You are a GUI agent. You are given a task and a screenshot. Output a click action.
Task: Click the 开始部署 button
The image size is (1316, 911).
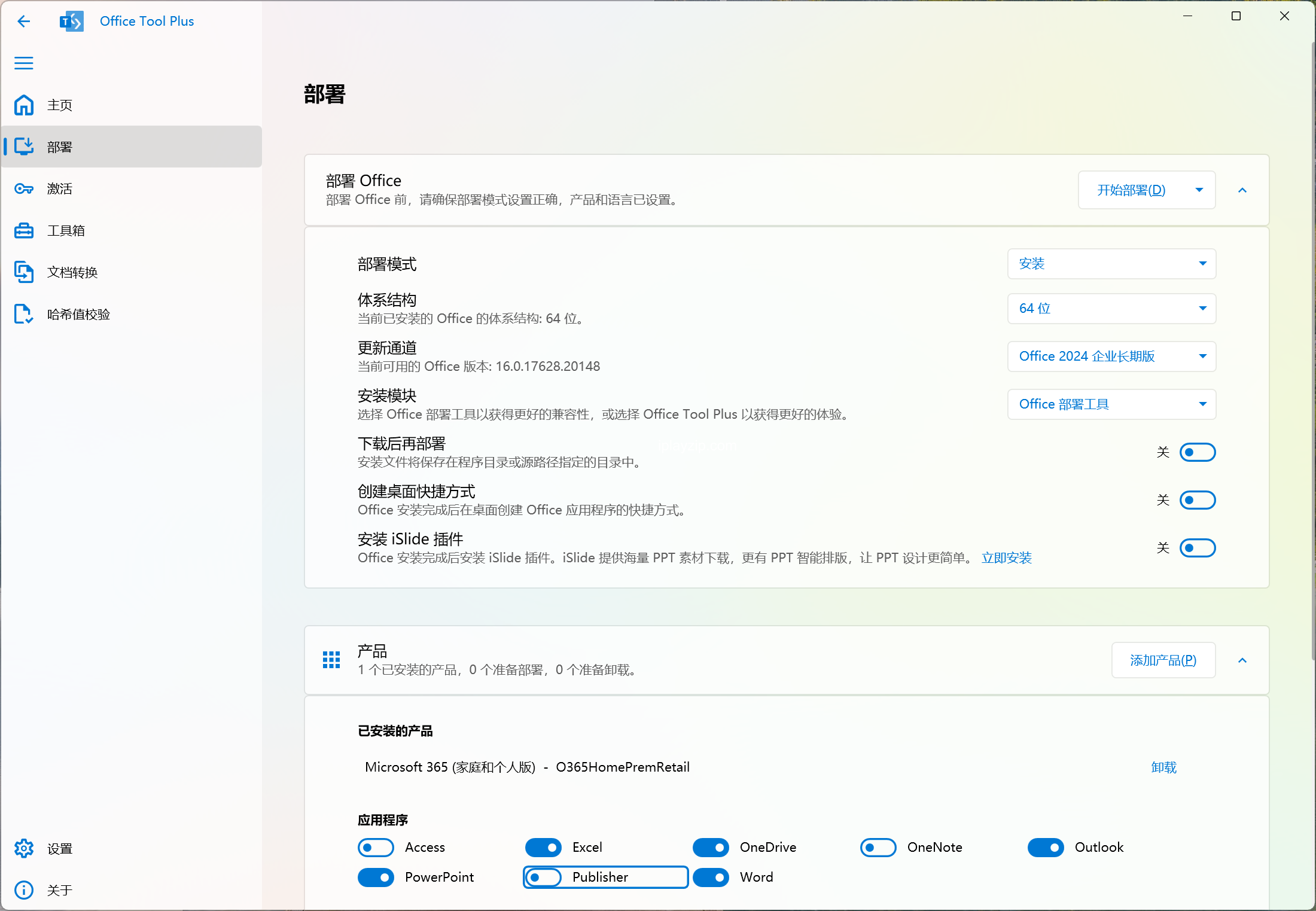(1129, 190)
